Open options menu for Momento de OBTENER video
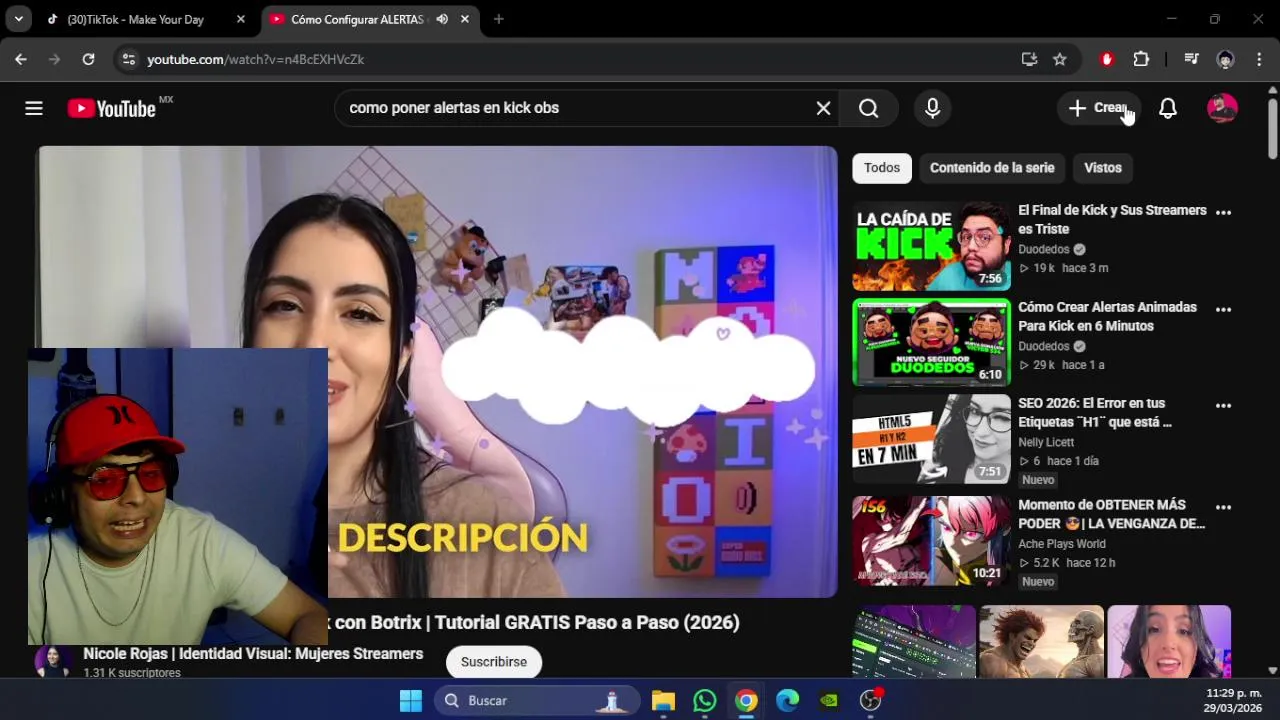This screenshot has height=720, width=1280. click(1223, 507)
